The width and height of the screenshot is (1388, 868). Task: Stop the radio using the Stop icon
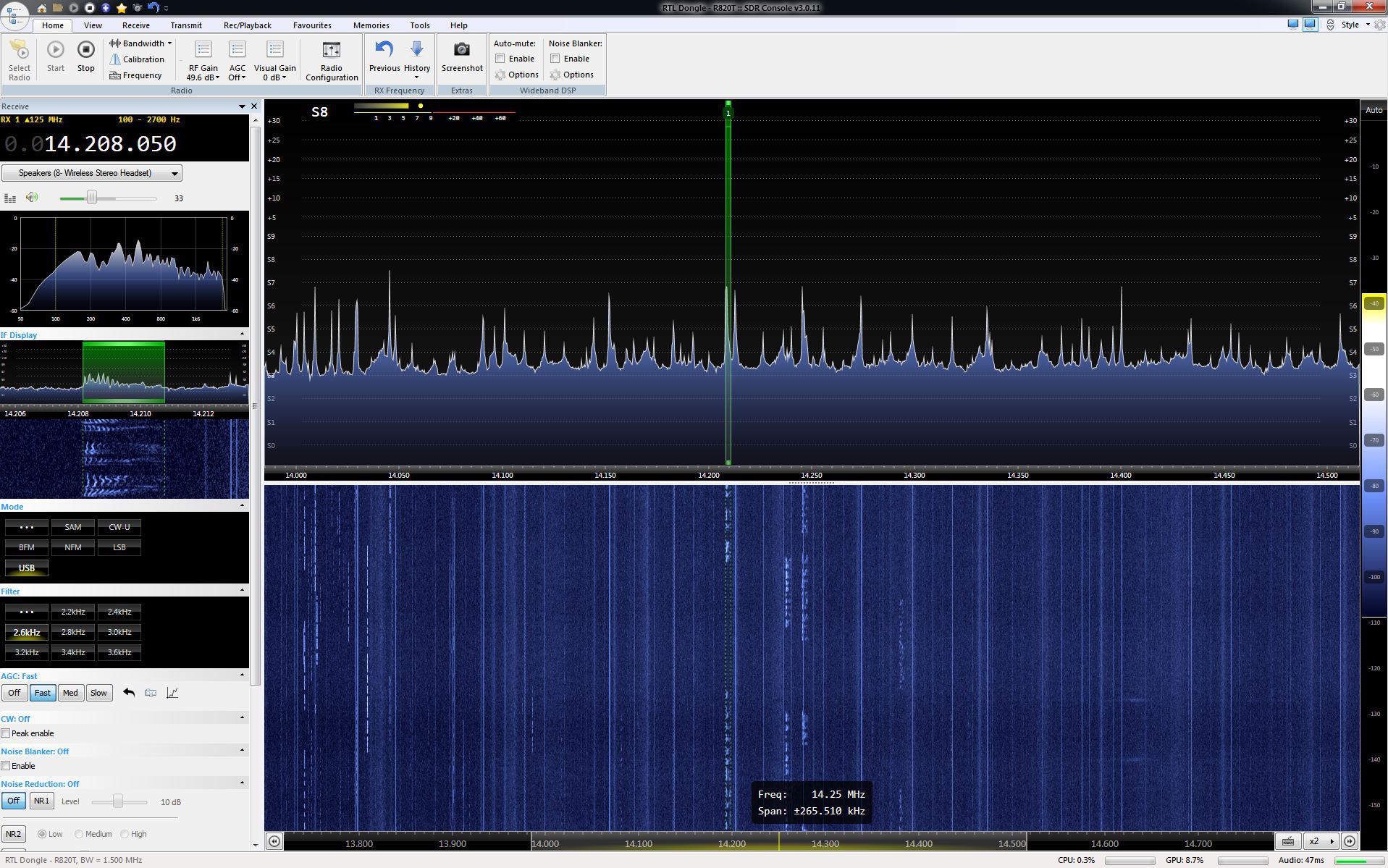pos(85,51)
